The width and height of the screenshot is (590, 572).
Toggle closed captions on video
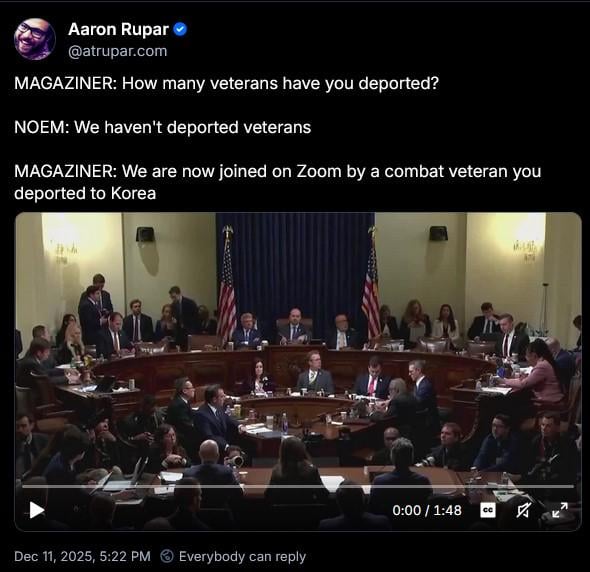coord(488,510)
